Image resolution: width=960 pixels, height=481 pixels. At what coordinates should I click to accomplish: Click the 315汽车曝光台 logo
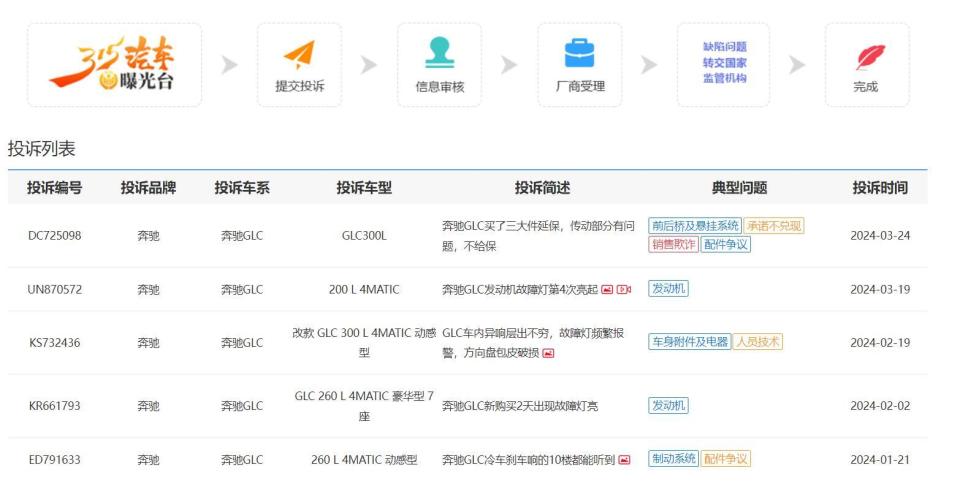point(114,64)
